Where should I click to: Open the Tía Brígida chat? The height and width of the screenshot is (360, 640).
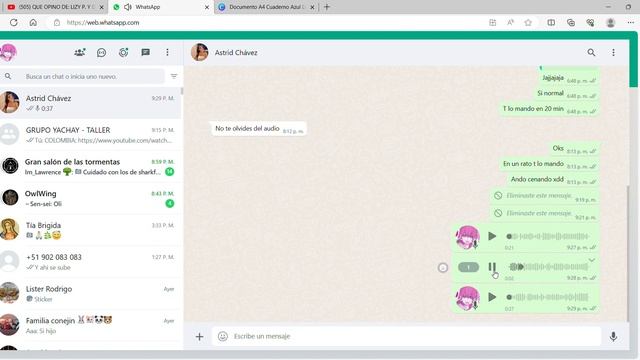coord(91,230)
